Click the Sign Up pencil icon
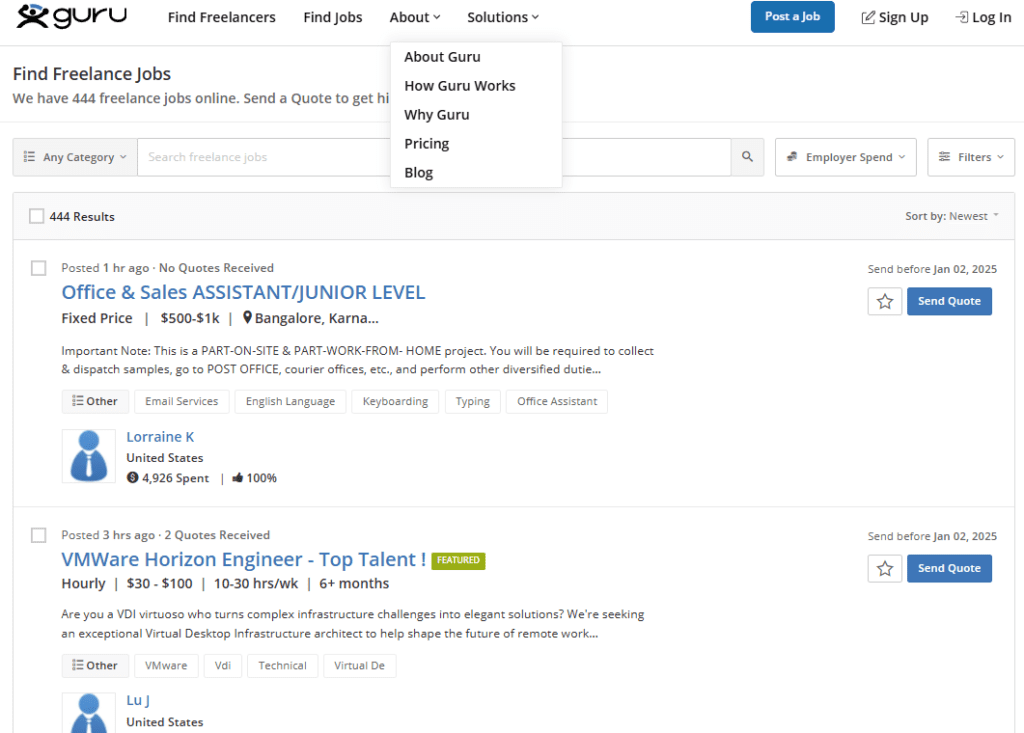The image size is (1024, 733). pyautogui.click(x=868, y=17)
